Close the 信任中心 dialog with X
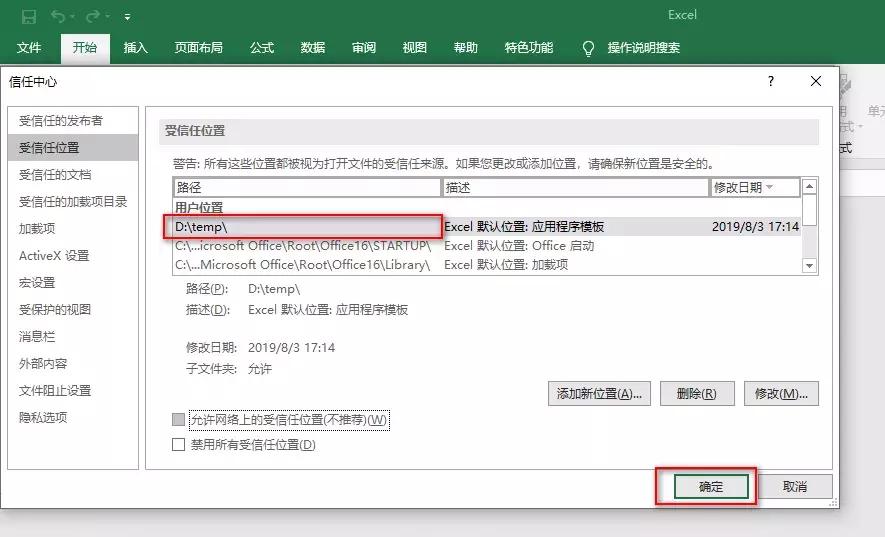885x537 pixels. coord(816,81)
